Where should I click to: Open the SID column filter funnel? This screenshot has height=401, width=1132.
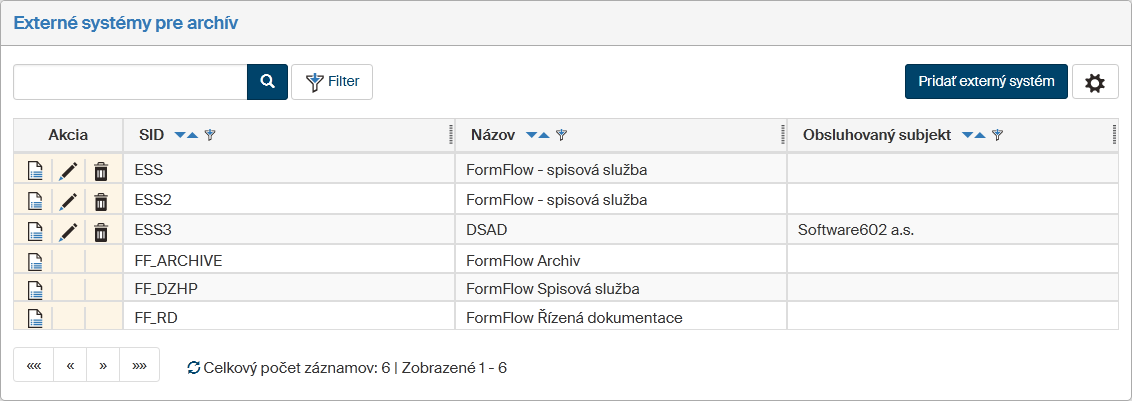[x=210, y=135]
